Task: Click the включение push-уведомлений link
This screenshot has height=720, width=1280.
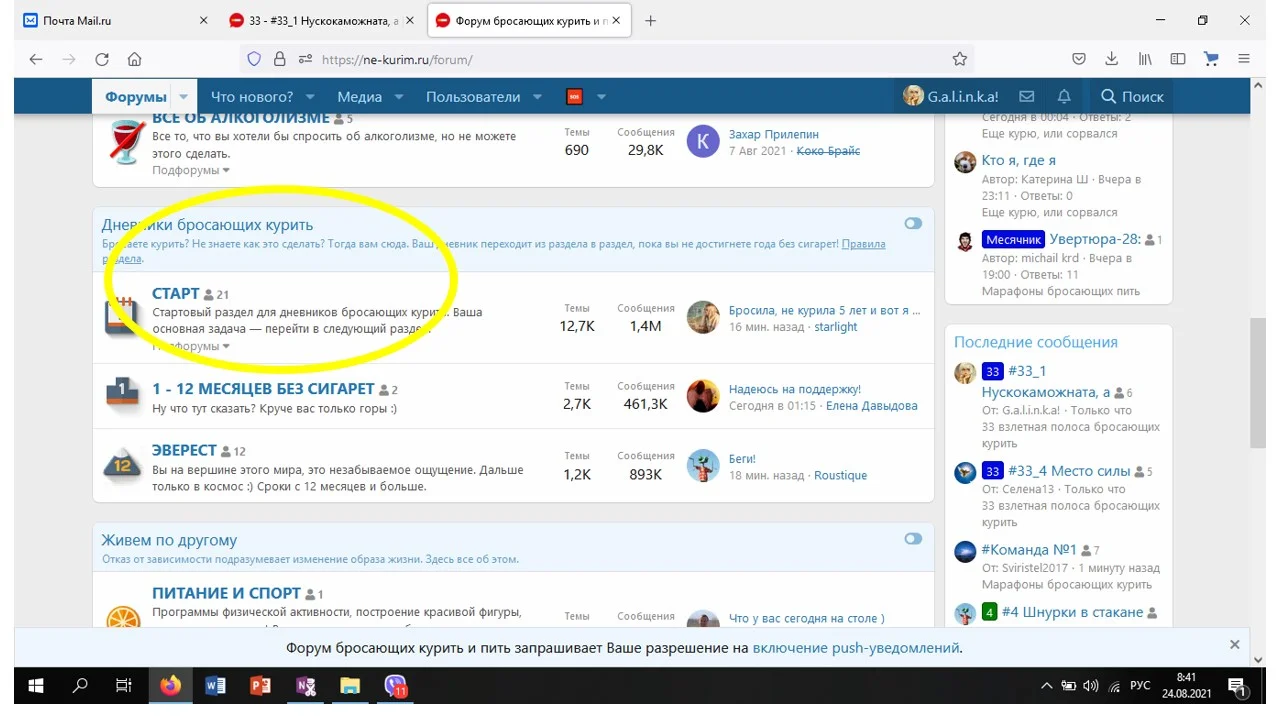Action: click(856, 647)
